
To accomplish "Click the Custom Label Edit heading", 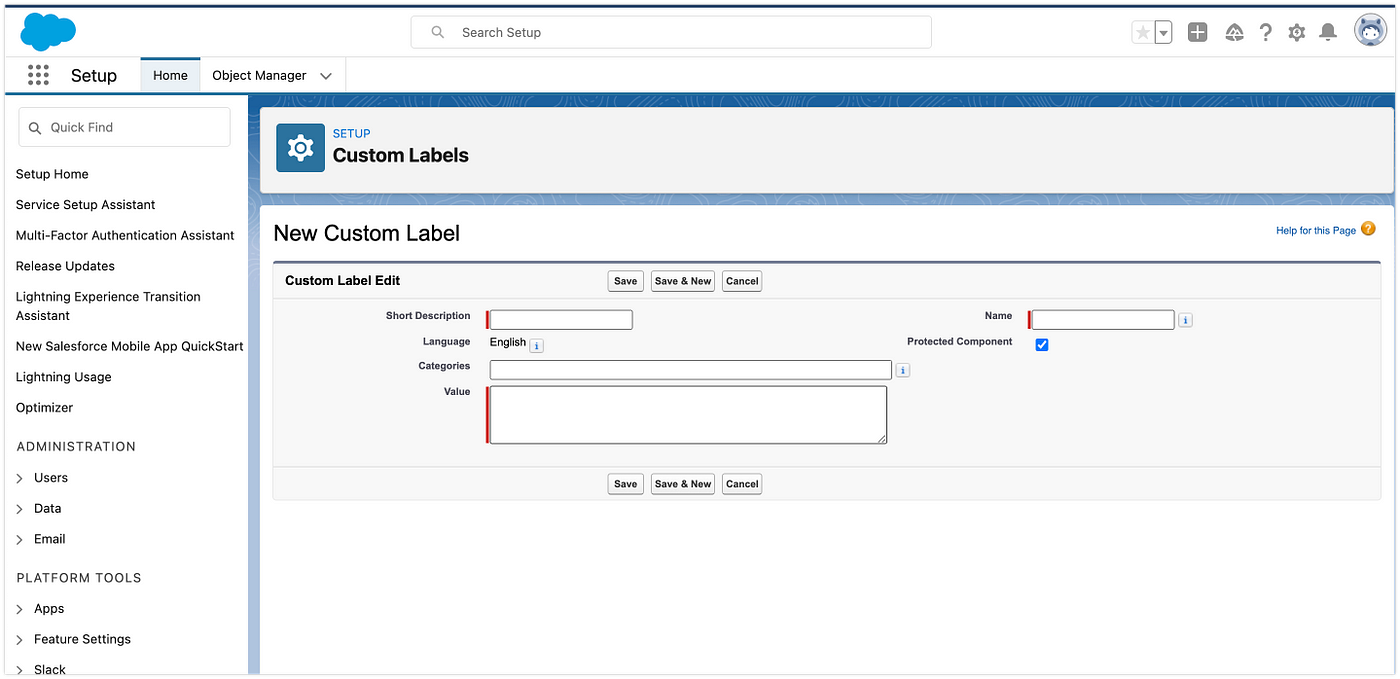I will (x=343, y=281).
